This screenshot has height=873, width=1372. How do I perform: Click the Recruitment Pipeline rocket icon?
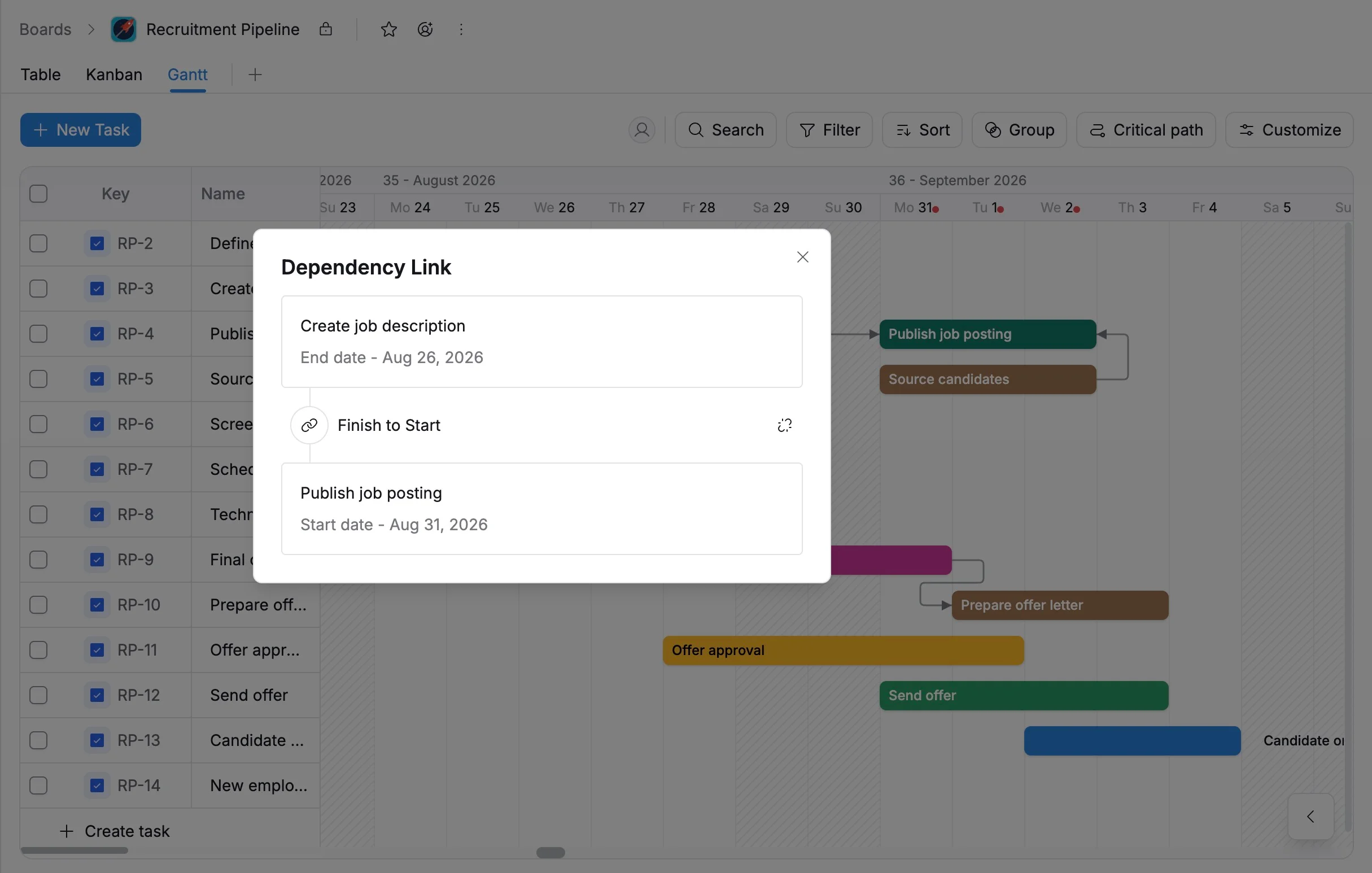(x=123, y=29)
